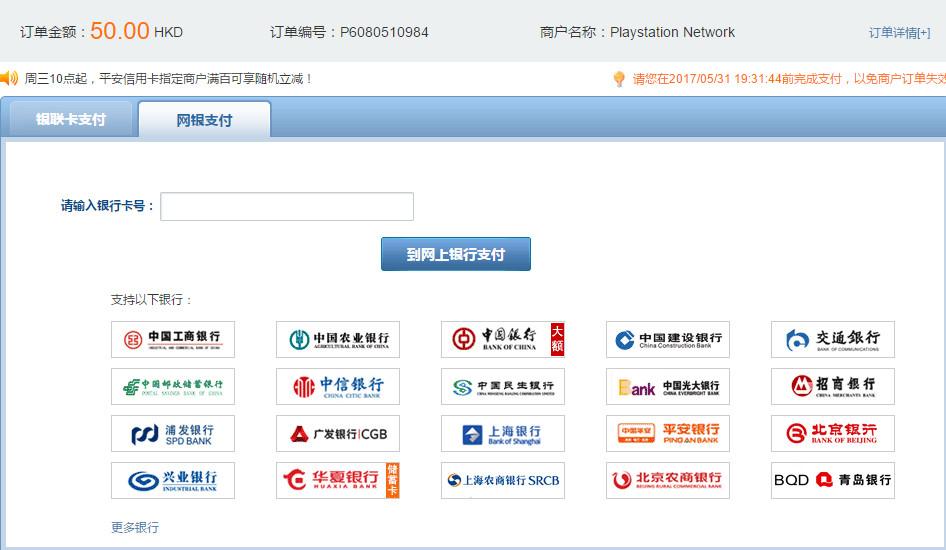
Task: Select China CITIC Bank 中信银行
Action: click(x=338, y=387)
